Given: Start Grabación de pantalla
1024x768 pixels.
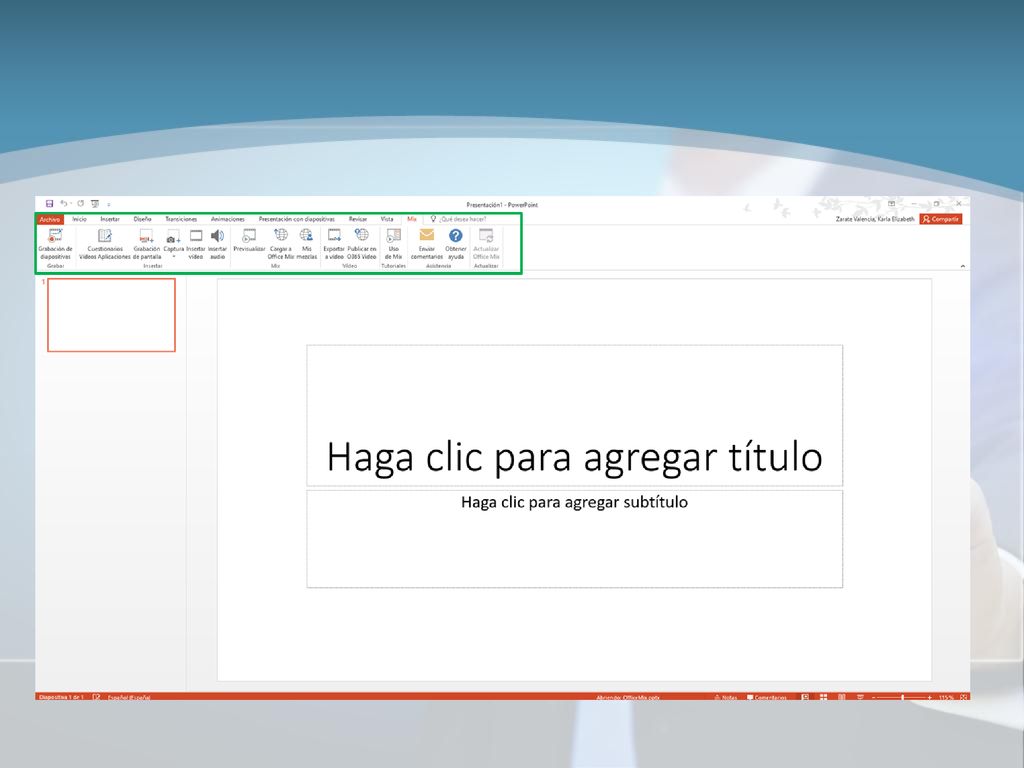Looking at the screenshot, I should tap(147, 244).
